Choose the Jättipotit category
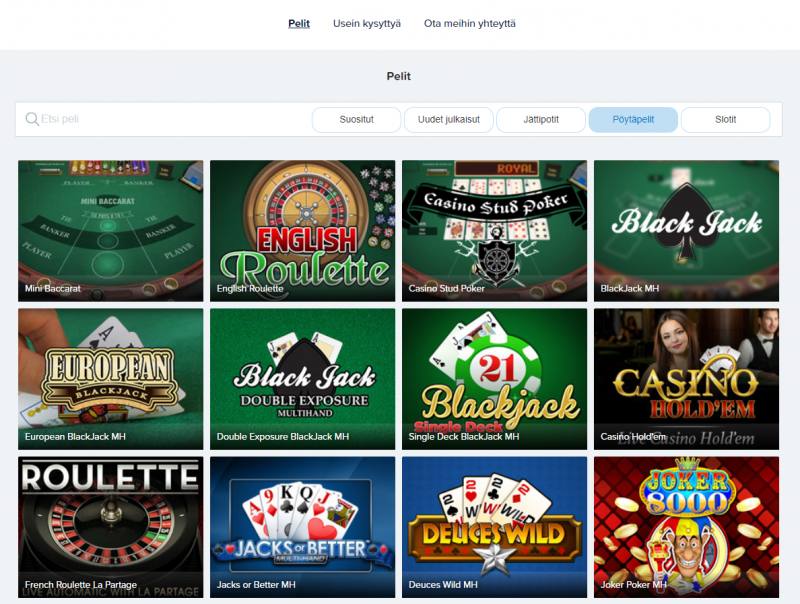This screenshot has height=604, width=800. point(541,119)
